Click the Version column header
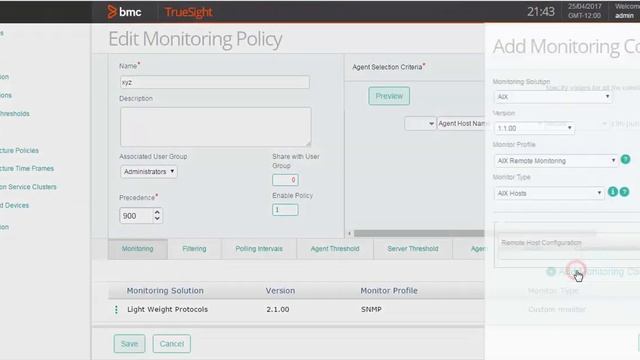This screenshot has height=360, width=640. [x=280, y=291]
